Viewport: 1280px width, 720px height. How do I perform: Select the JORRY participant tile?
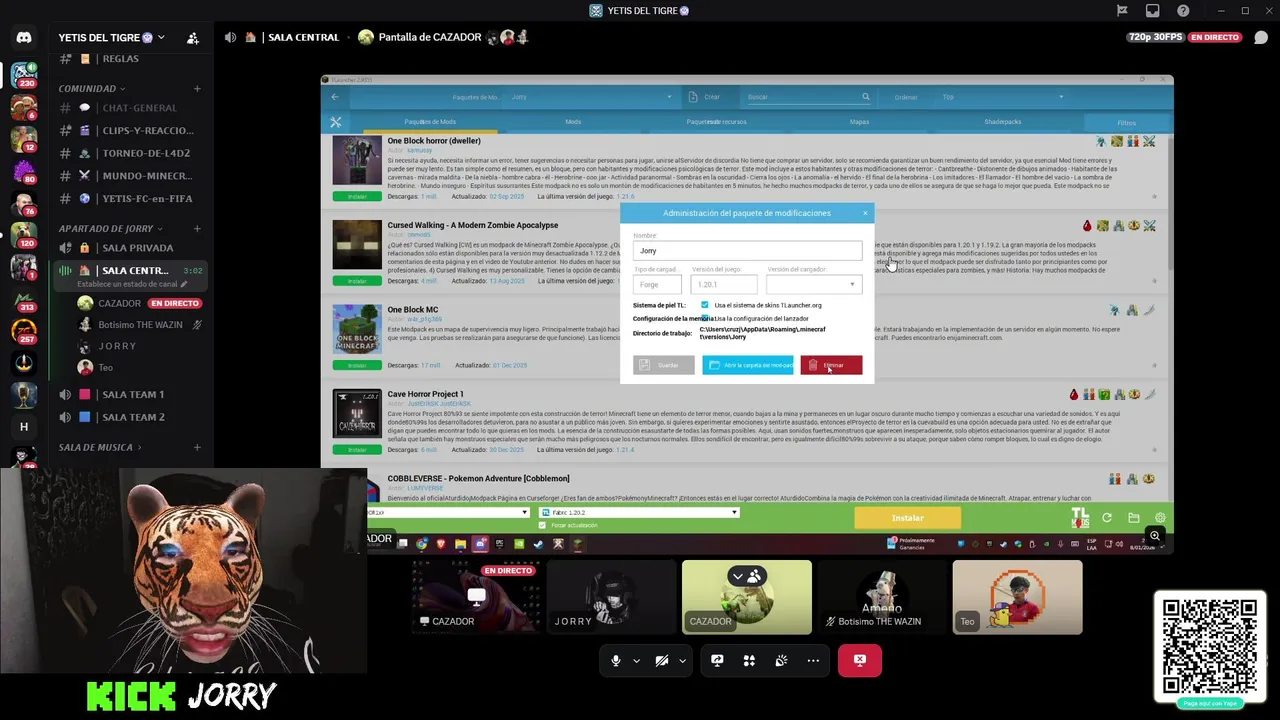(612, 597)
